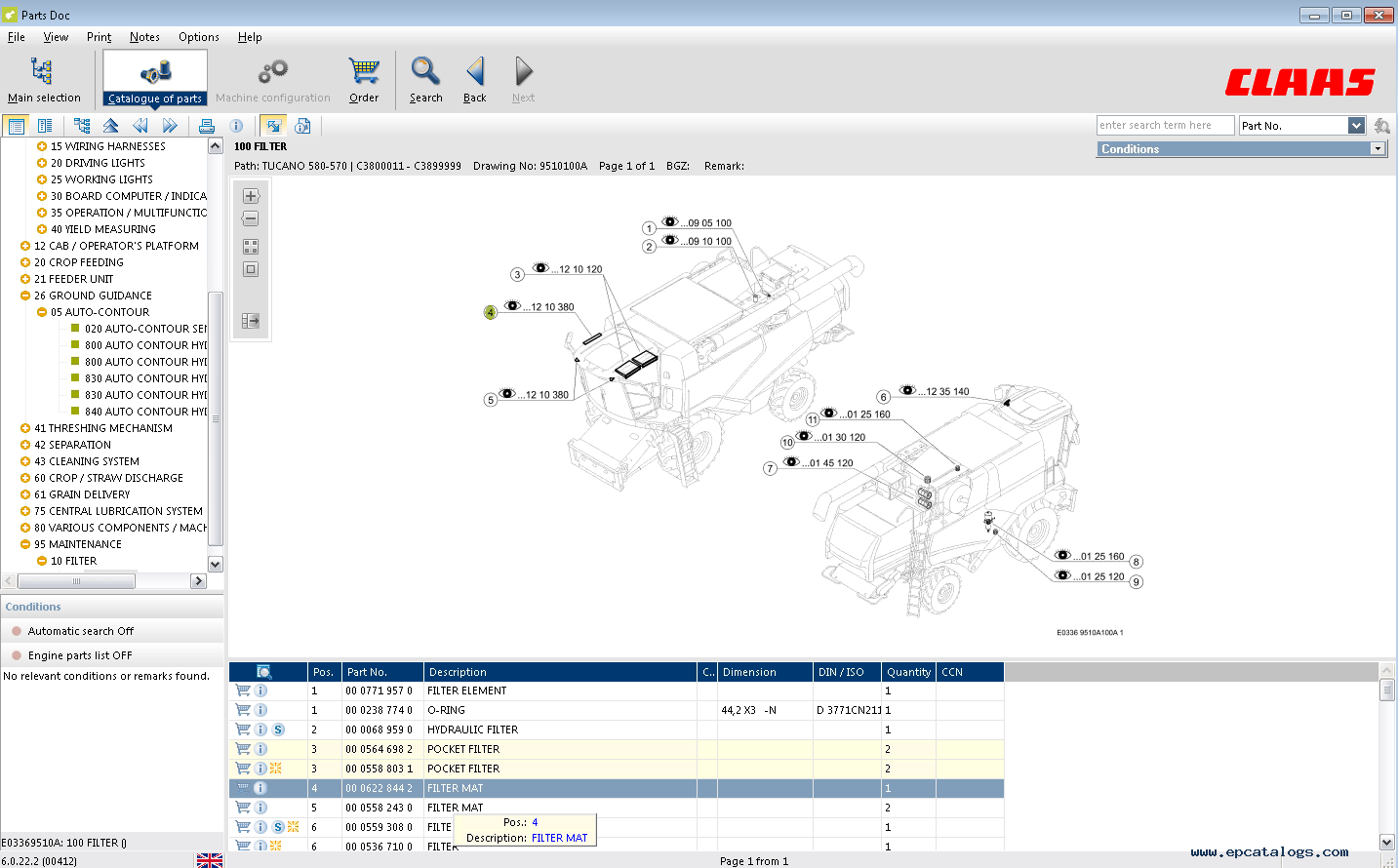
Task: Click the panel arrow tool beside drawing
Action: coord(251,321)
